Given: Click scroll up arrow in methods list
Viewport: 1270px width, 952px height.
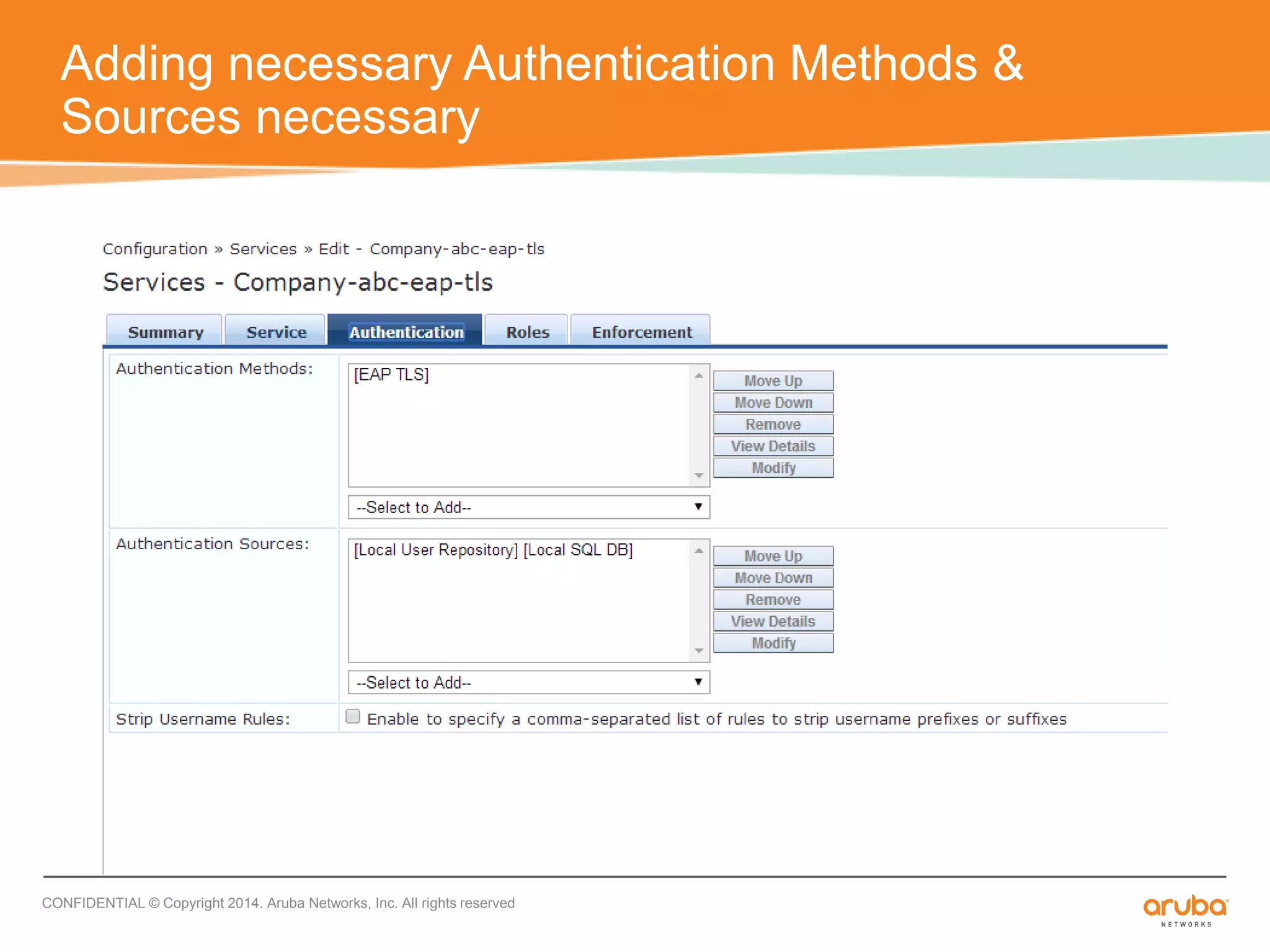Looking at the screenshot, I should [x=699, y=376].
